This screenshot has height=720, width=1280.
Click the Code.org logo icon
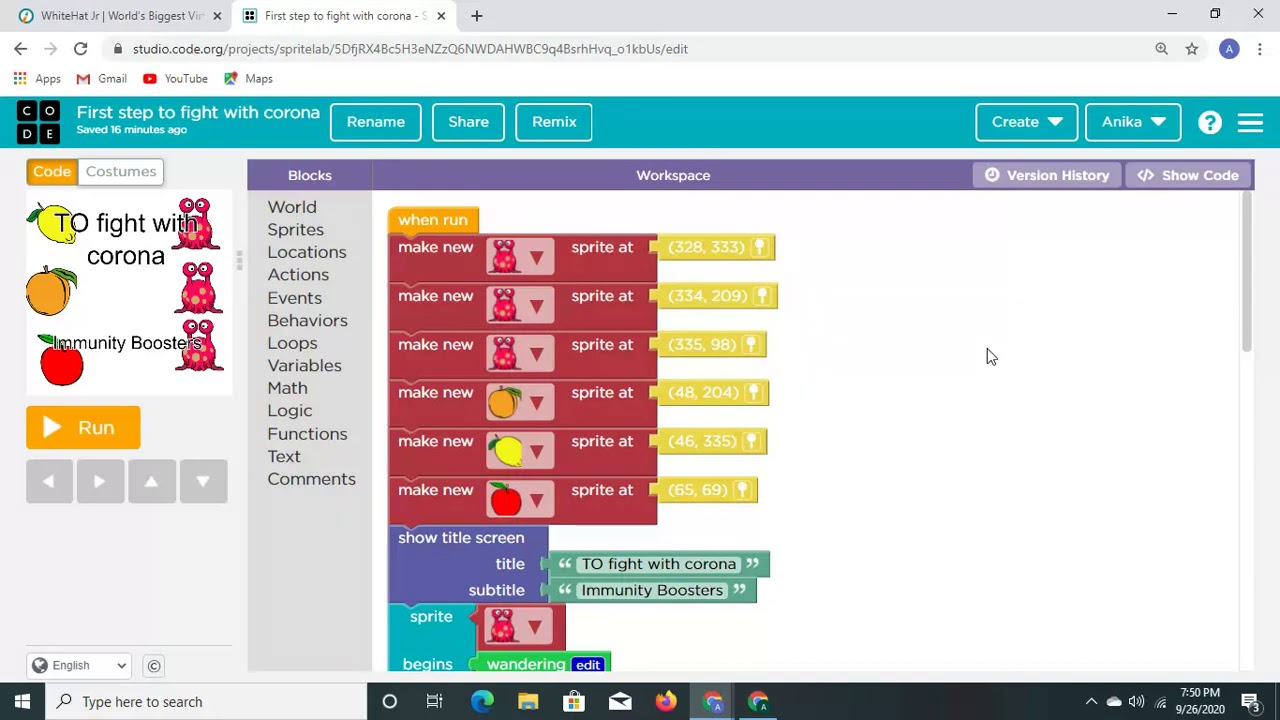point(38,122)
